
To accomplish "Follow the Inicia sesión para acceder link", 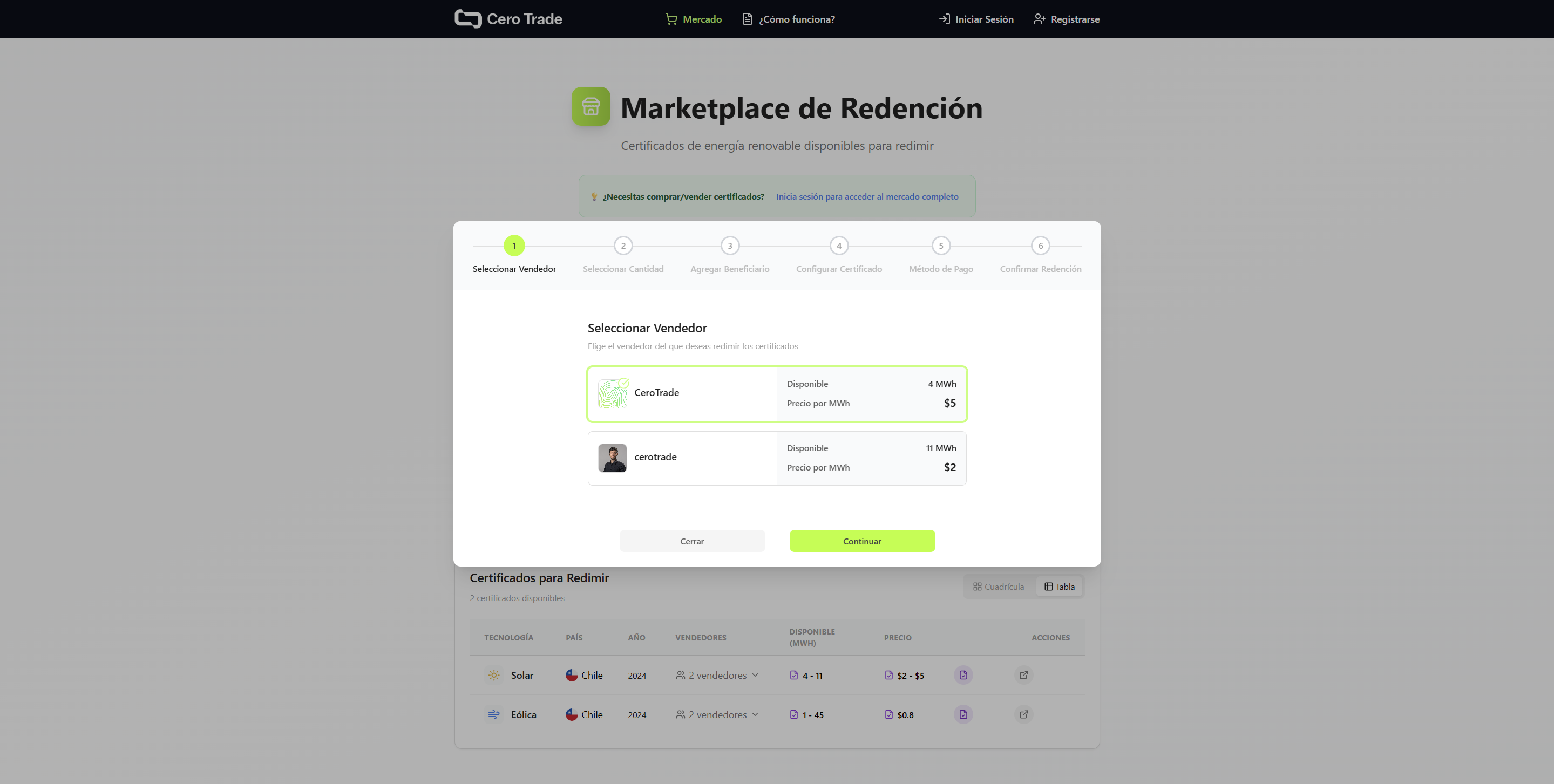I will tap(867, 196).
